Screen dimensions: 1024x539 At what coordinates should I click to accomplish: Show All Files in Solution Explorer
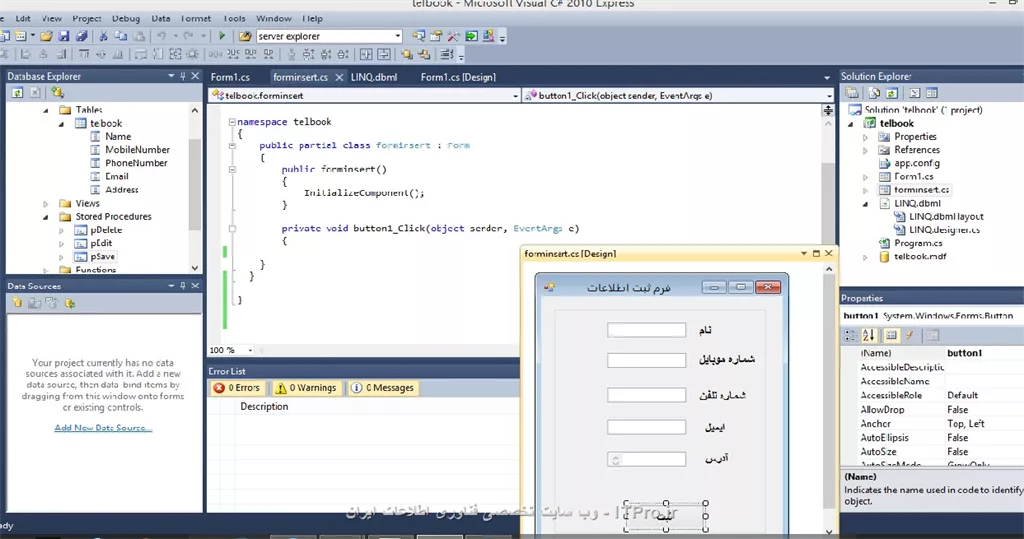[874, 93]
